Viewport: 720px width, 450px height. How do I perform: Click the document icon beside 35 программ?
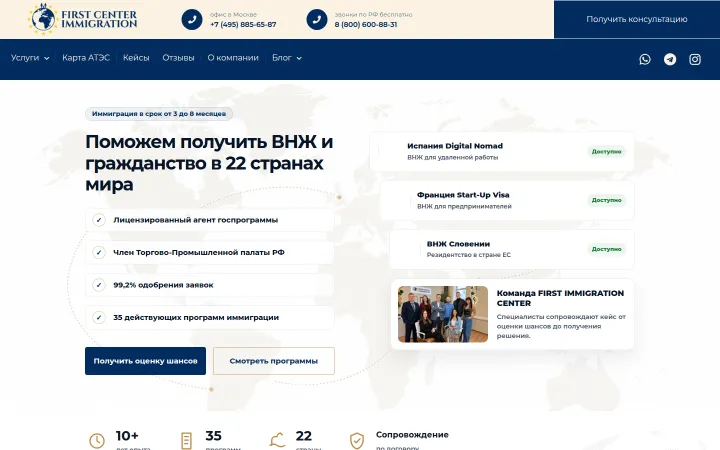click(x=186, y=441)
